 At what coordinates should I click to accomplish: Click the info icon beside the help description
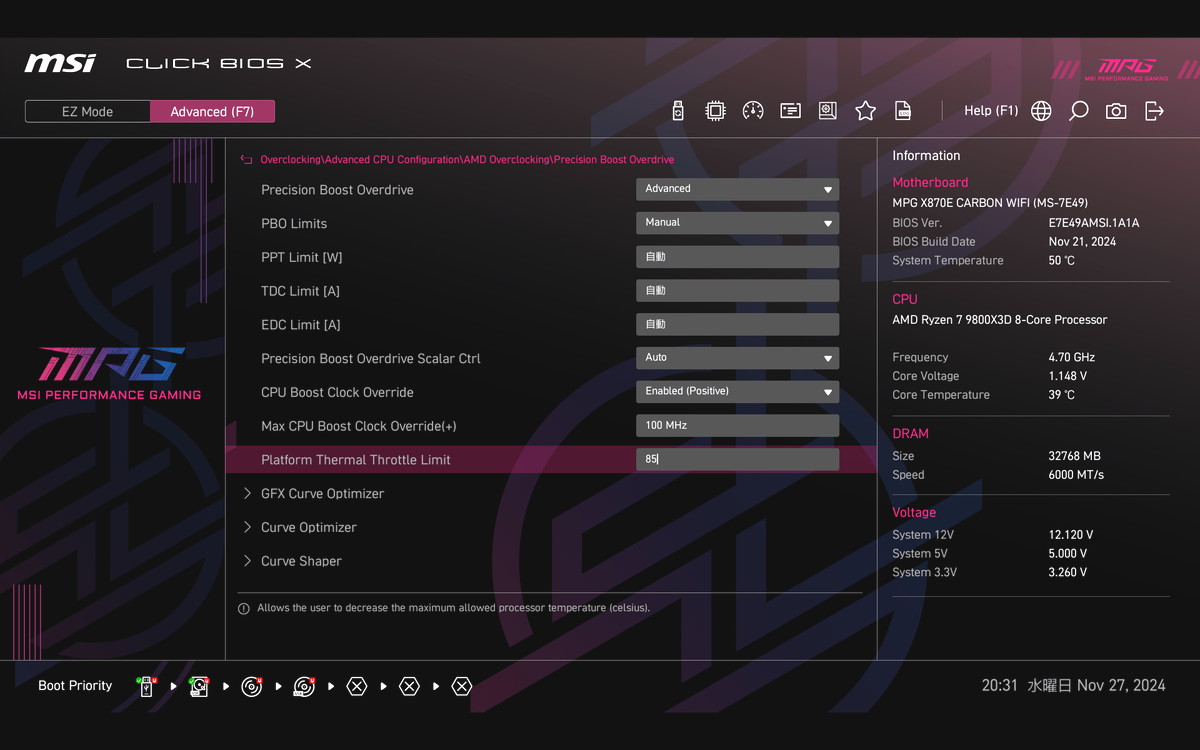coord(244,608)
